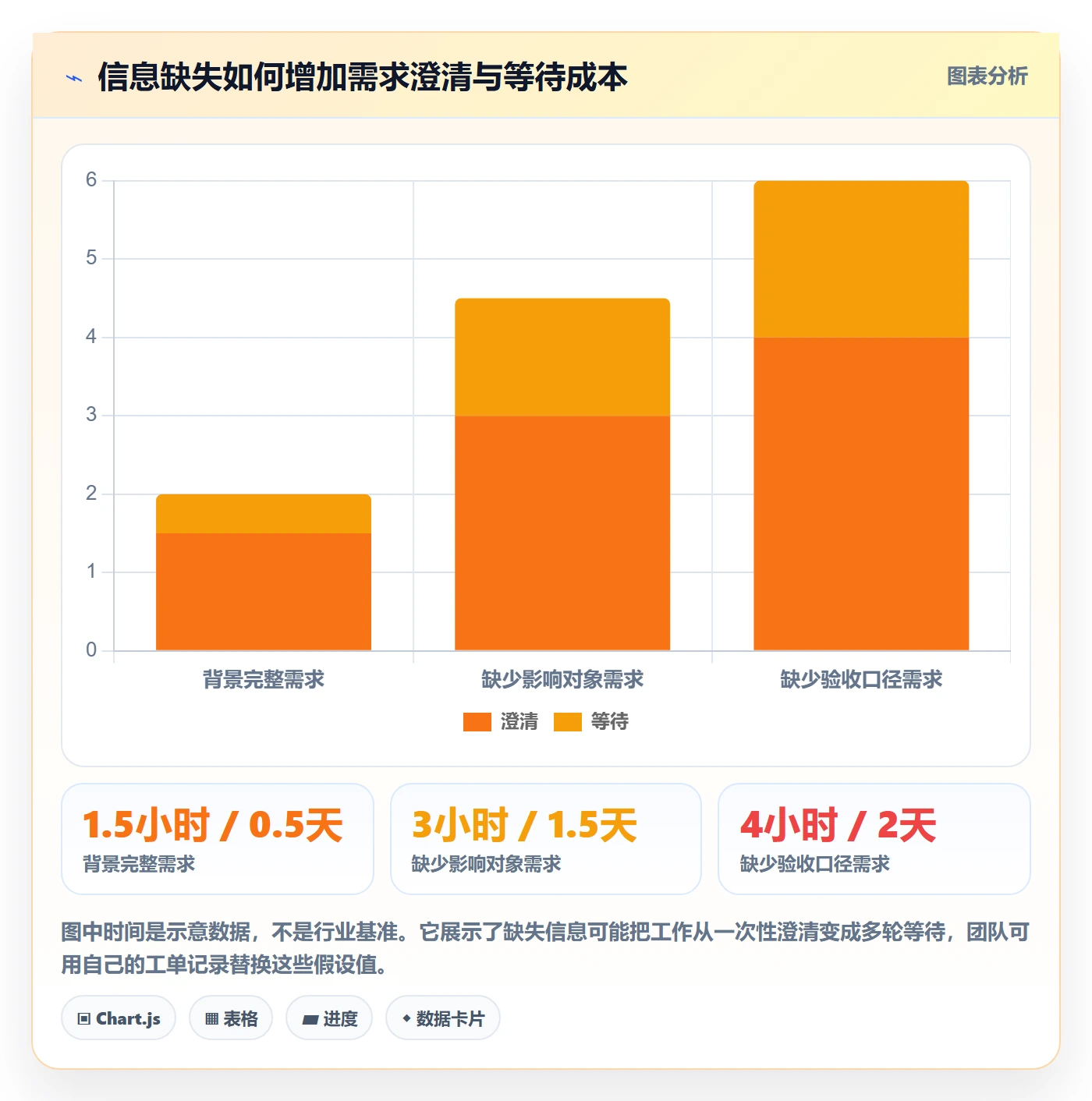1092x1101 pixels.
Task: Click the 表格 chip grid icon
Action: (211, 1018)
